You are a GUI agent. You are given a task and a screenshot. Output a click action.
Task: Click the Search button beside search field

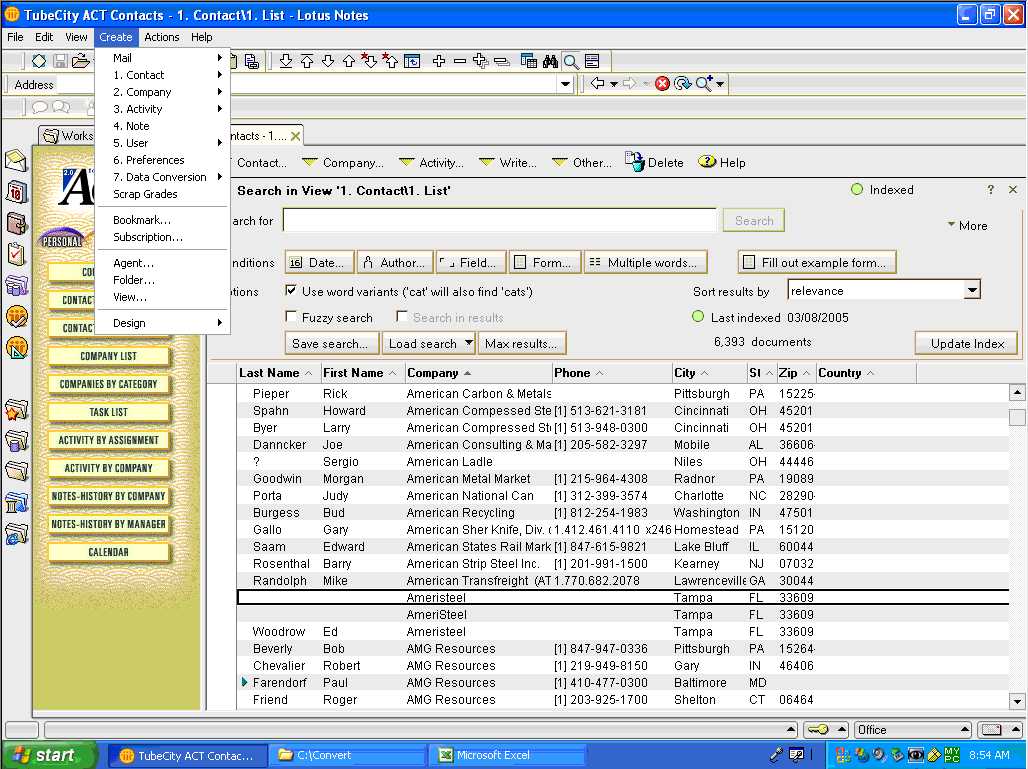point(754,220)
